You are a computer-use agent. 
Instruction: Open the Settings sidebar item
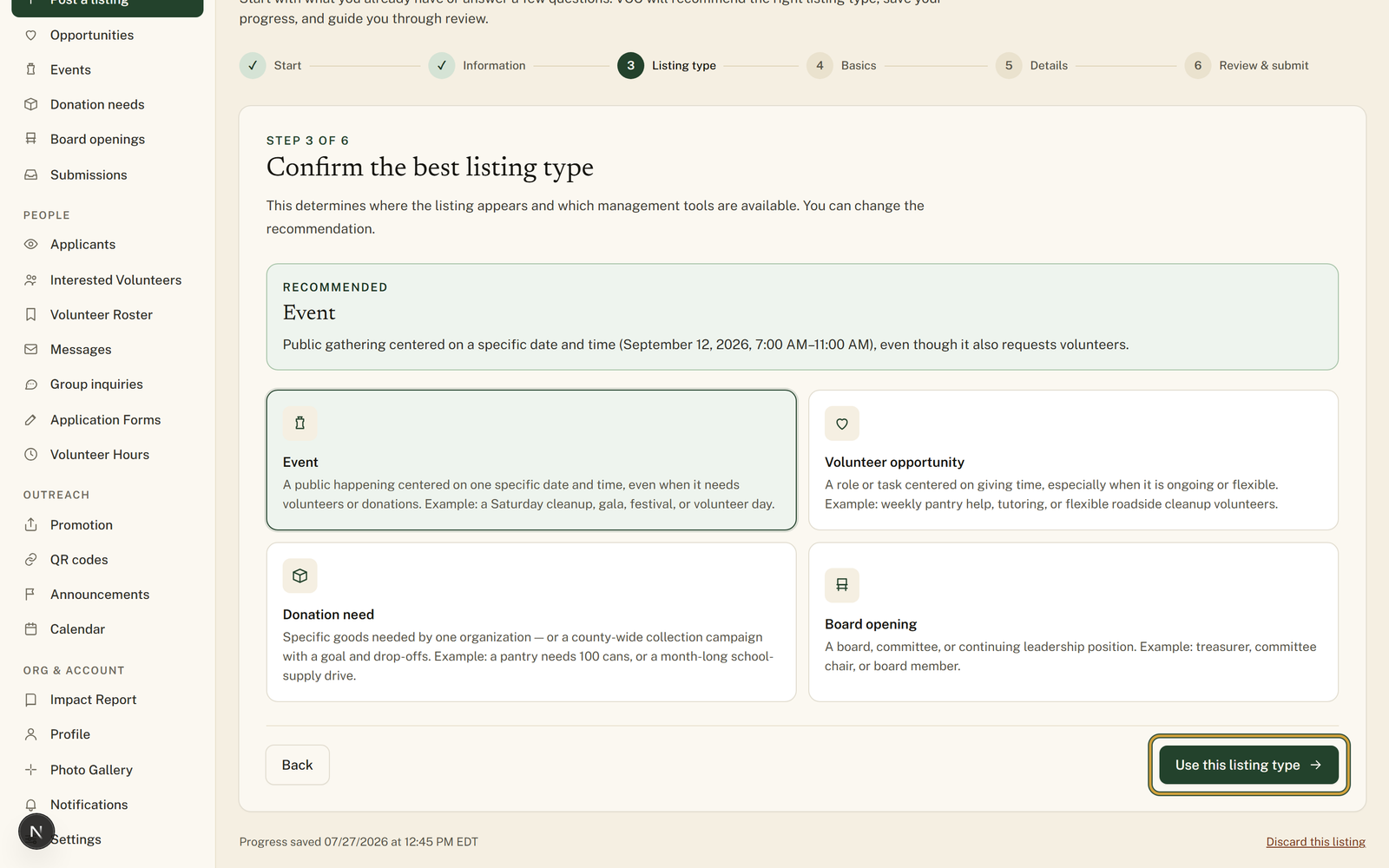tap(108, 839)
